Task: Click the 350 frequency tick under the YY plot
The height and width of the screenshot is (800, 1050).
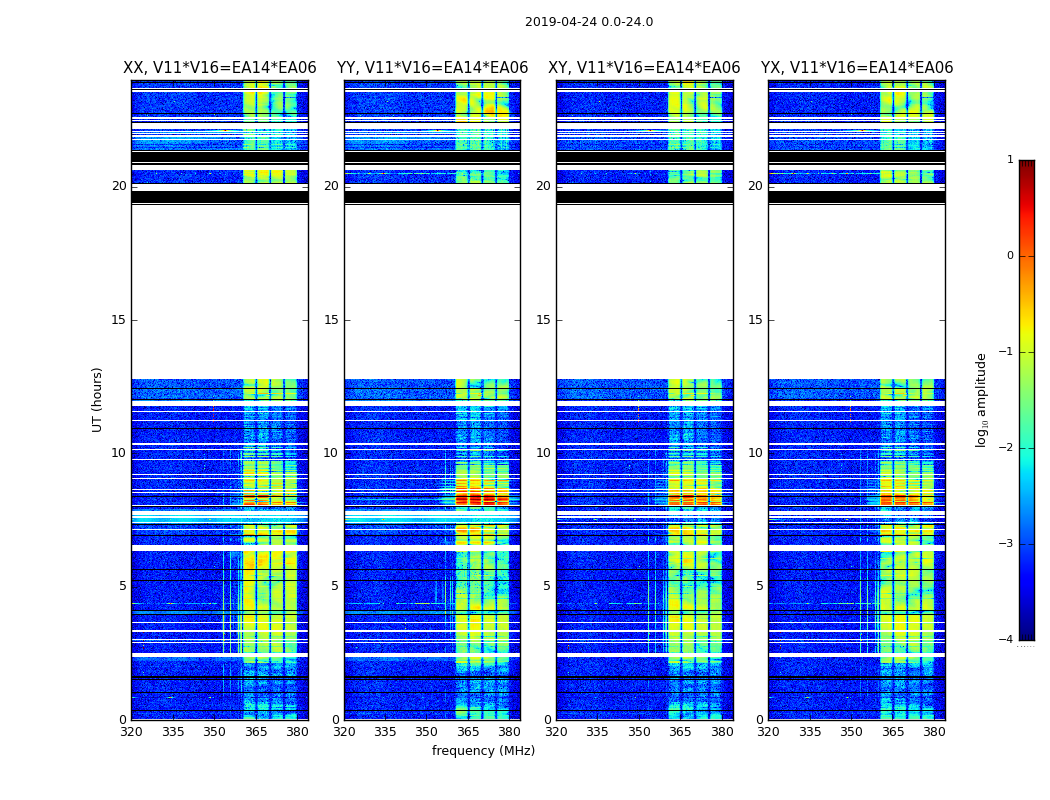Action: (x=427, y=732)
